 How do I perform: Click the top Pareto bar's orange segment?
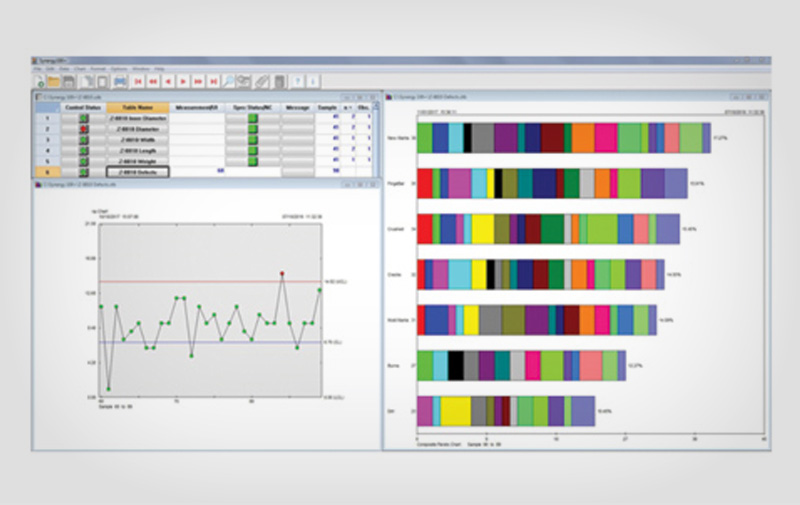(583, 138)
